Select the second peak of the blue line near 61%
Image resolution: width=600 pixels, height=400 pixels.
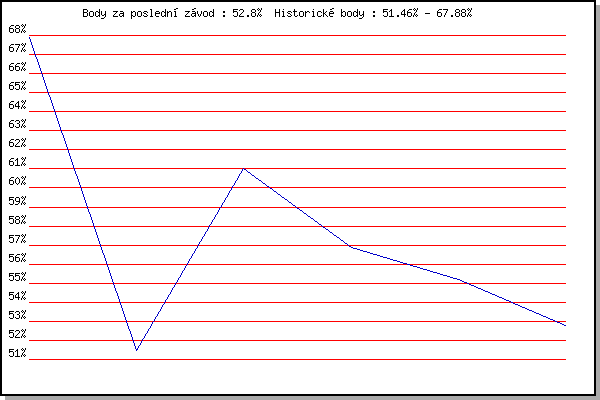(243, 168)
